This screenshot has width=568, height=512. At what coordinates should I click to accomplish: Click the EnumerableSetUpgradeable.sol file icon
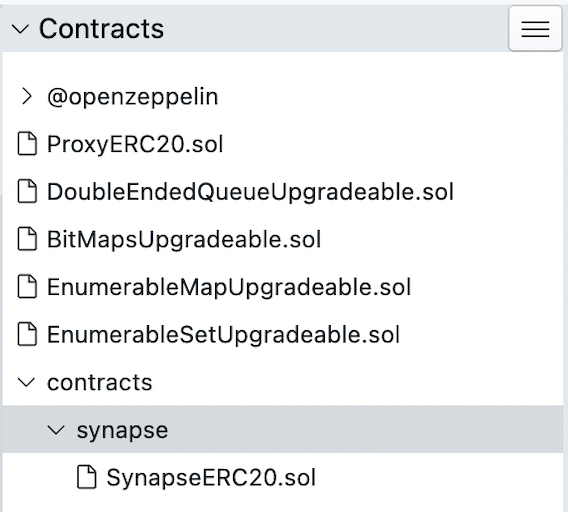27,334
